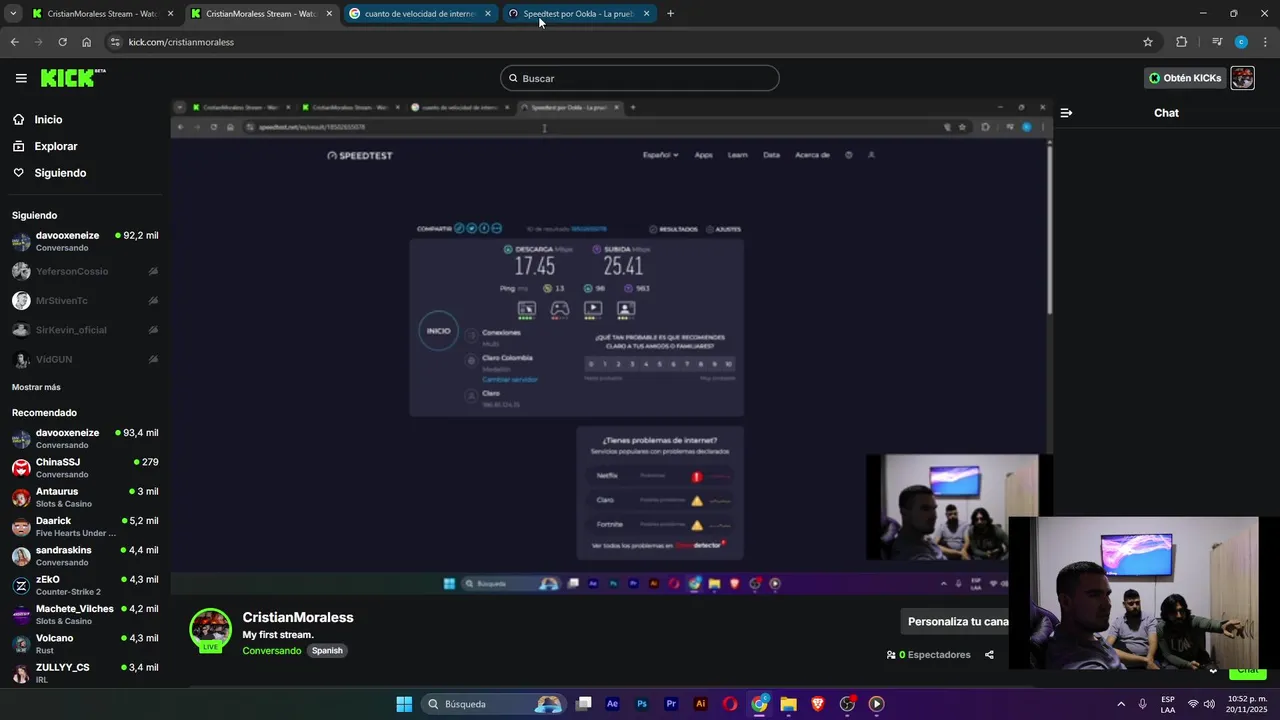
Task: Open the Chrome three-dot menu
Action: 1265,42
